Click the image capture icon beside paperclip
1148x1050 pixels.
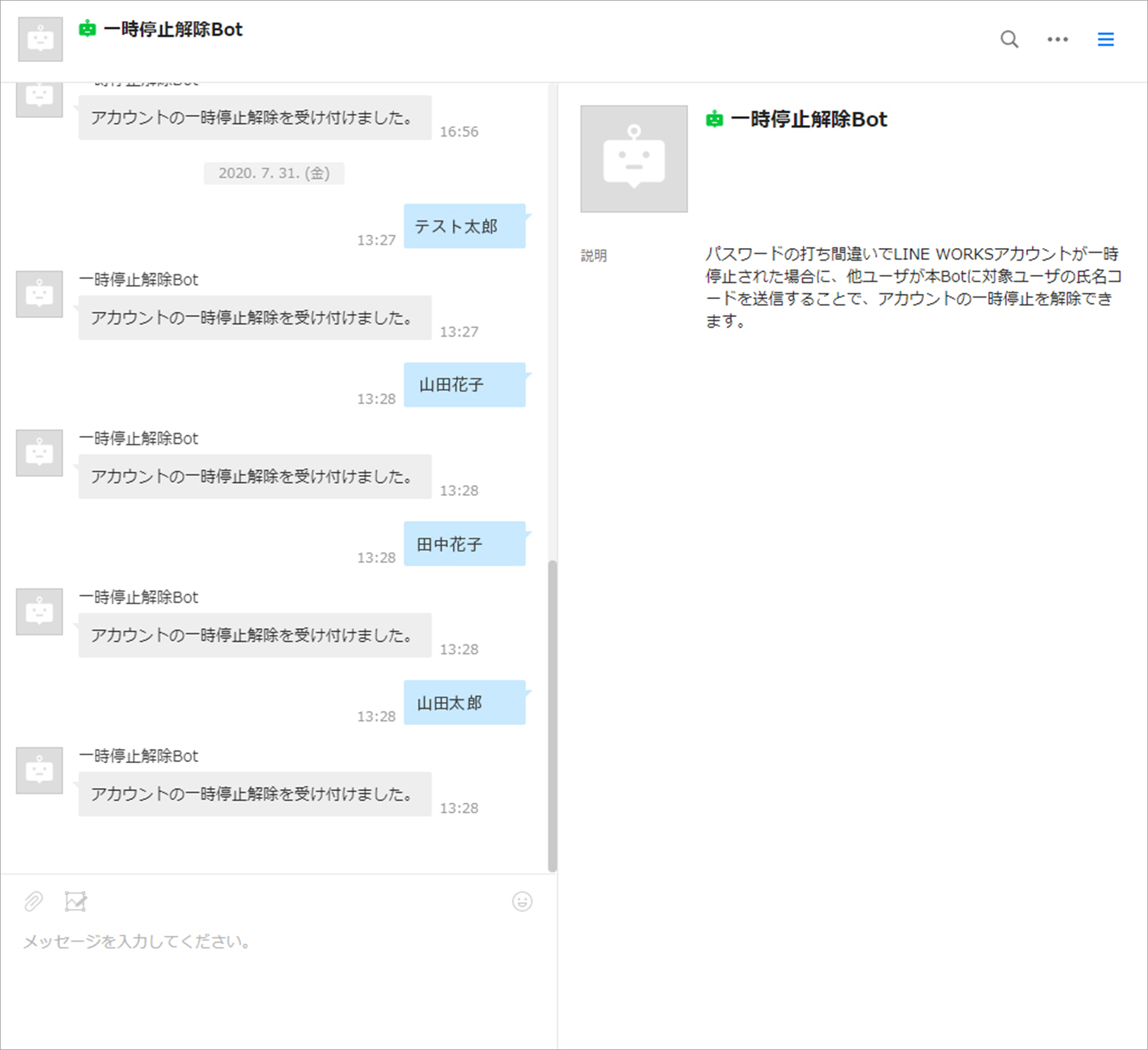(76, 901)
